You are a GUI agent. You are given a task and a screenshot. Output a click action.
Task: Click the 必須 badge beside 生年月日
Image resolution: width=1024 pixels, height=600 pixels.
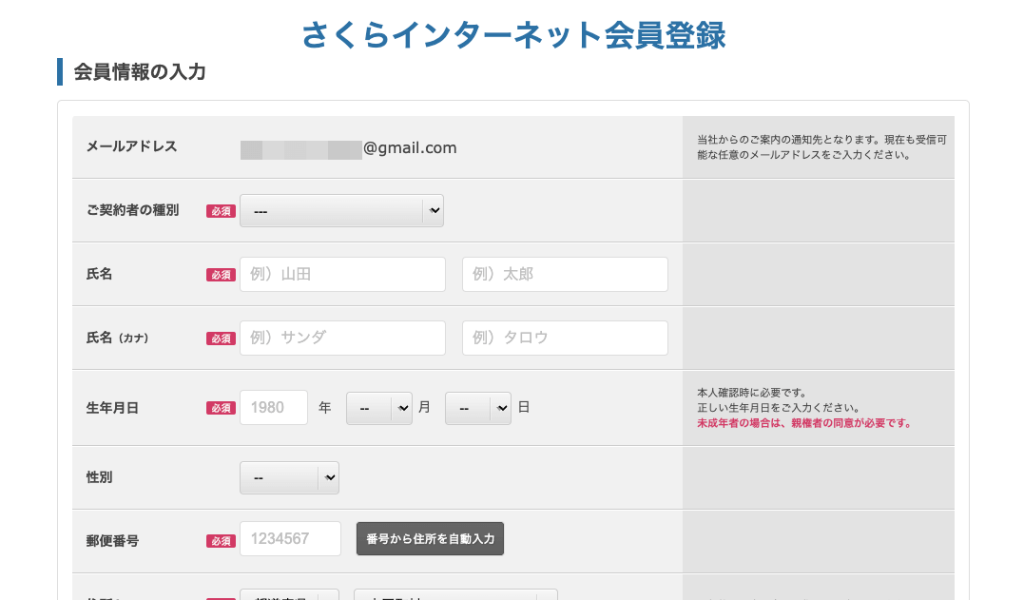pyautogui.click(x=221, y=408)
